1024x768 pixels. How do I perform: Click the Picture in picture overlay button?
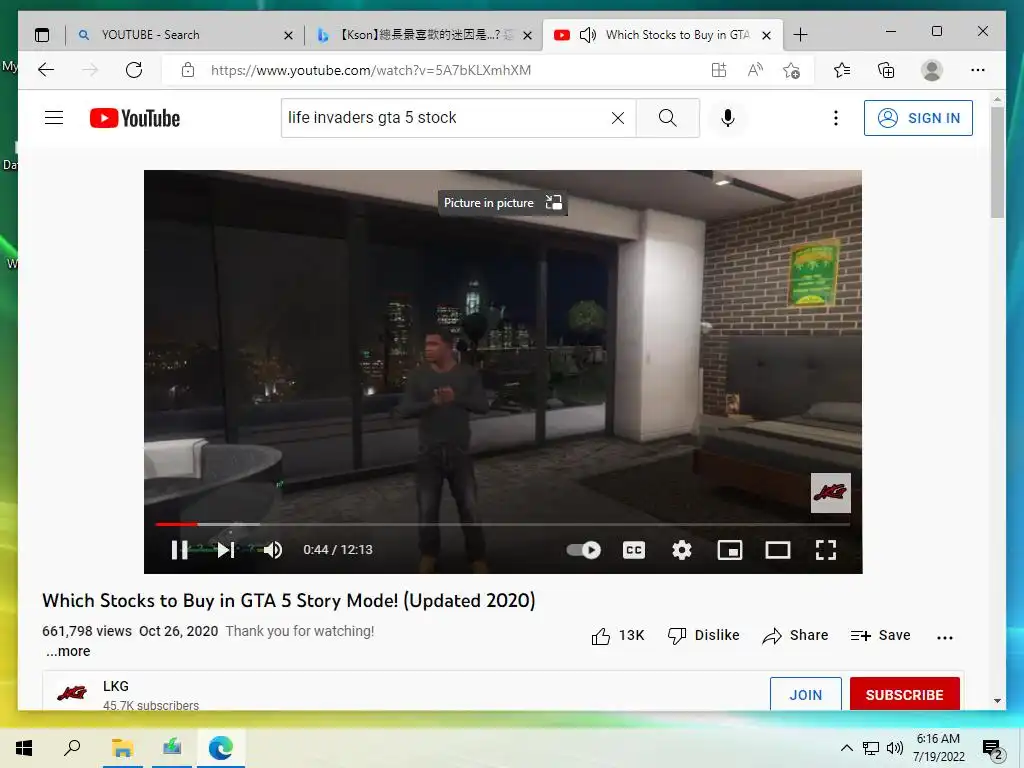(x=502, y=202)
